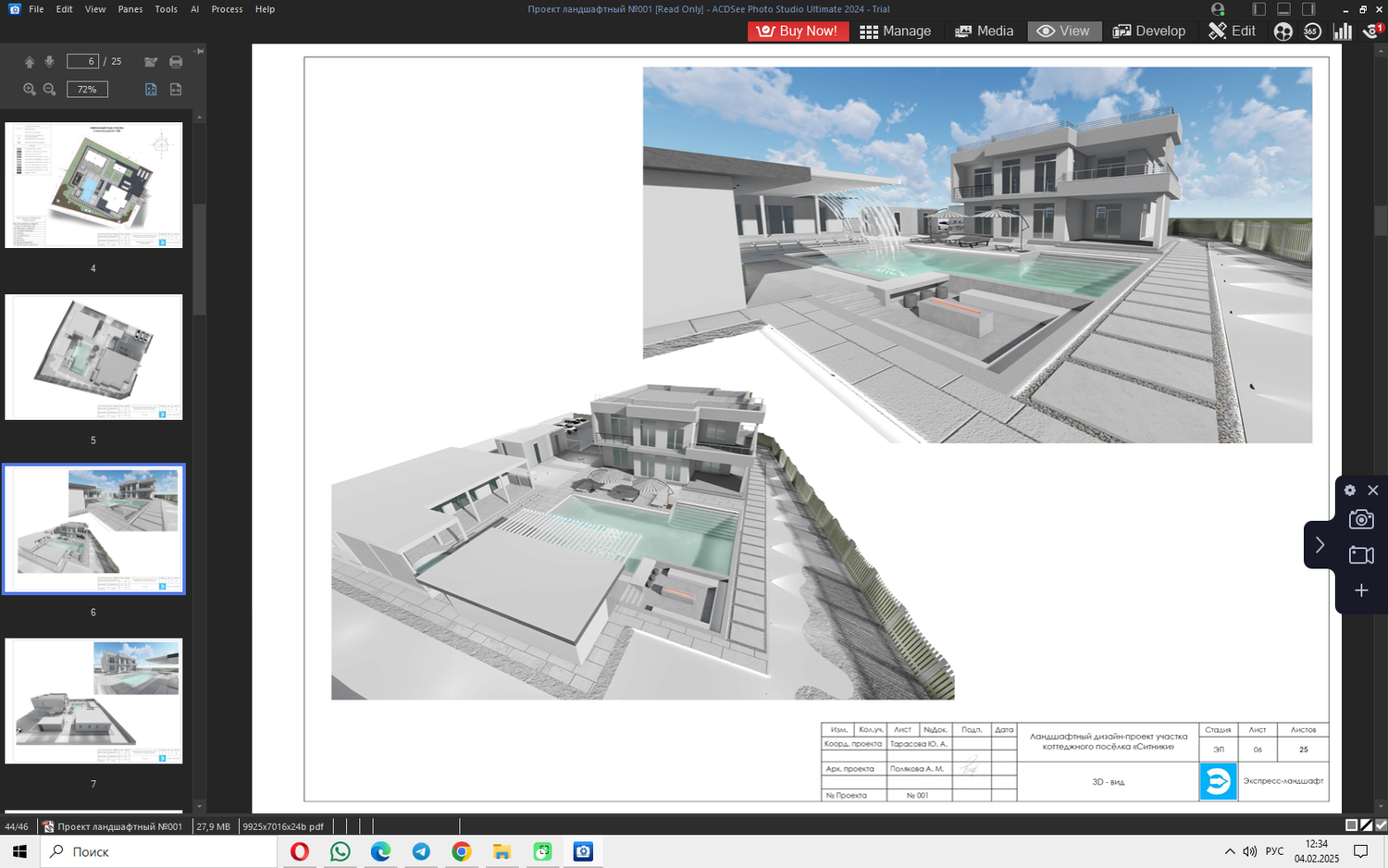Open Telegram from taskbar
The image size is (1388, 868).
[421, 851]
